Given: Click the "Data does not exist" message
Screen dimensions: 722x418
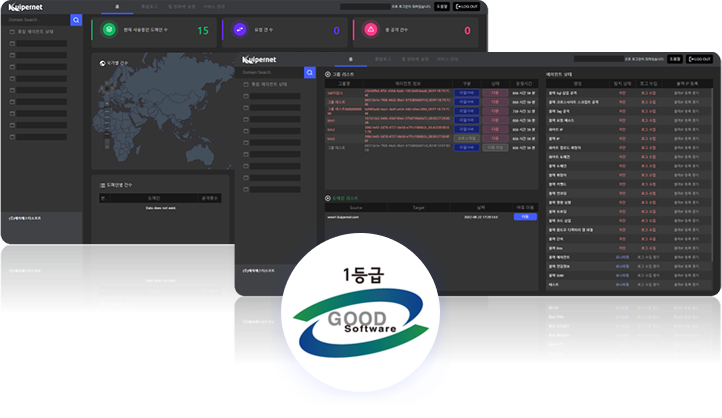Looking at the screenshot, I should pos(161,208).
